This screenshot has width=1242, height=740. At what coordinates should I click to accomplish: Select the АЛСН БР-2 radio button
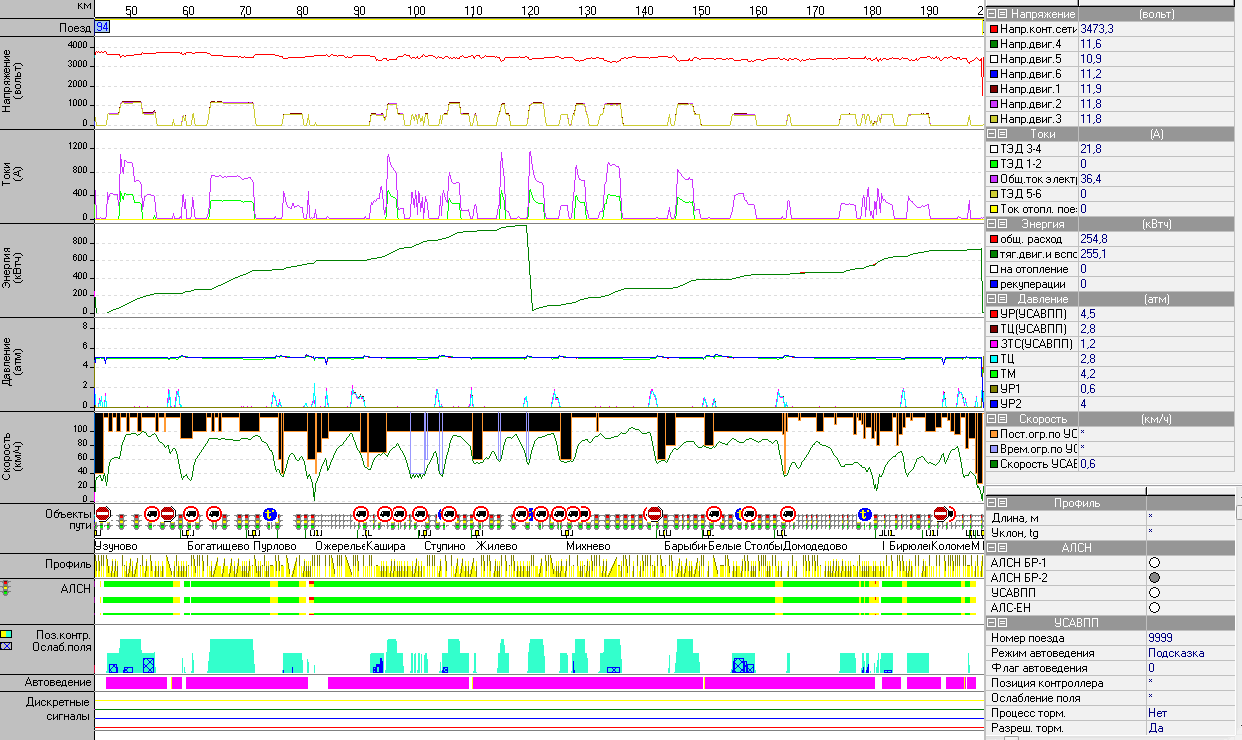[x=1154, y=578]
